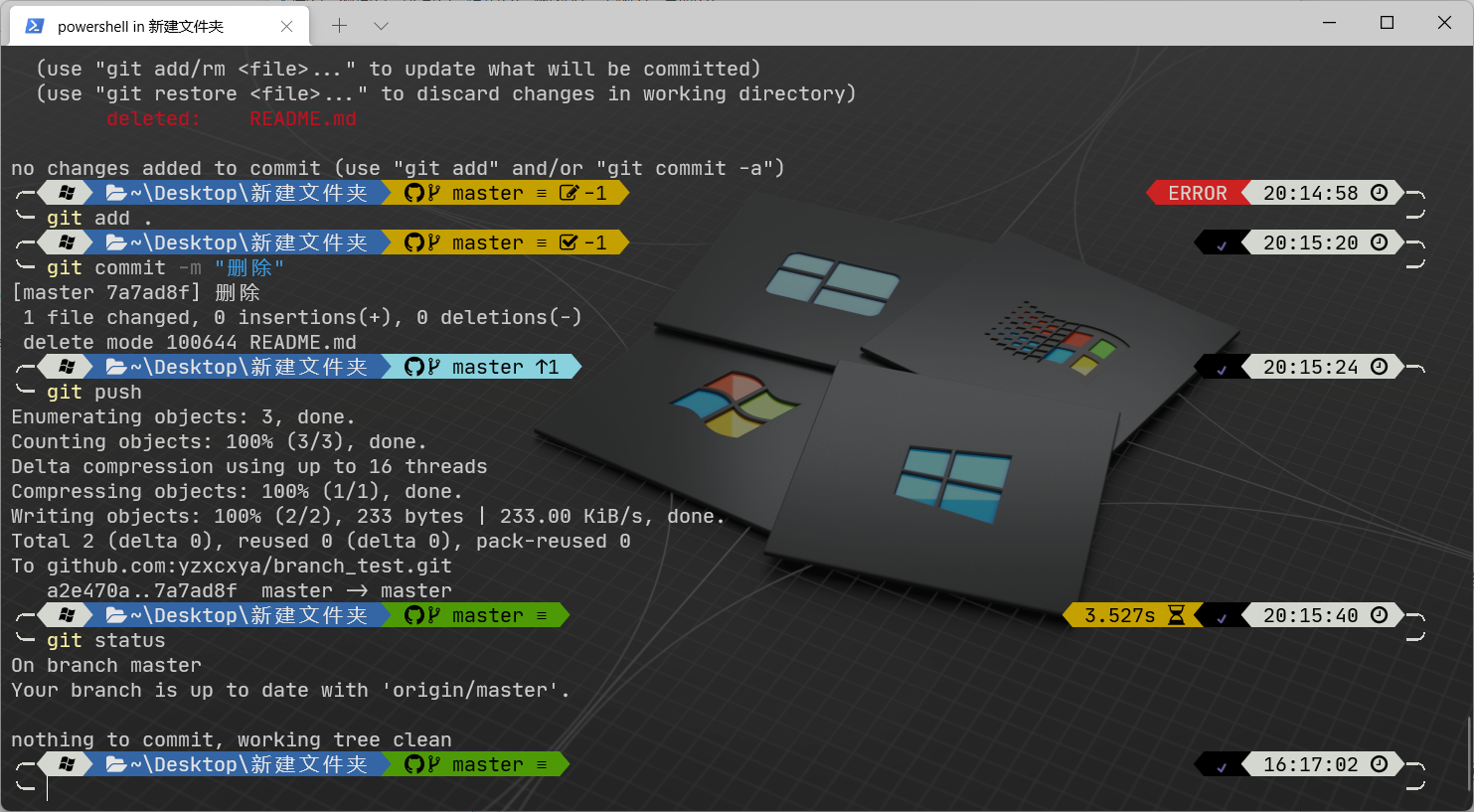Switch to the powershell in 新建文件夹 tab
The width and height of the screenshot is (1474, 812).
coord(140,27)
